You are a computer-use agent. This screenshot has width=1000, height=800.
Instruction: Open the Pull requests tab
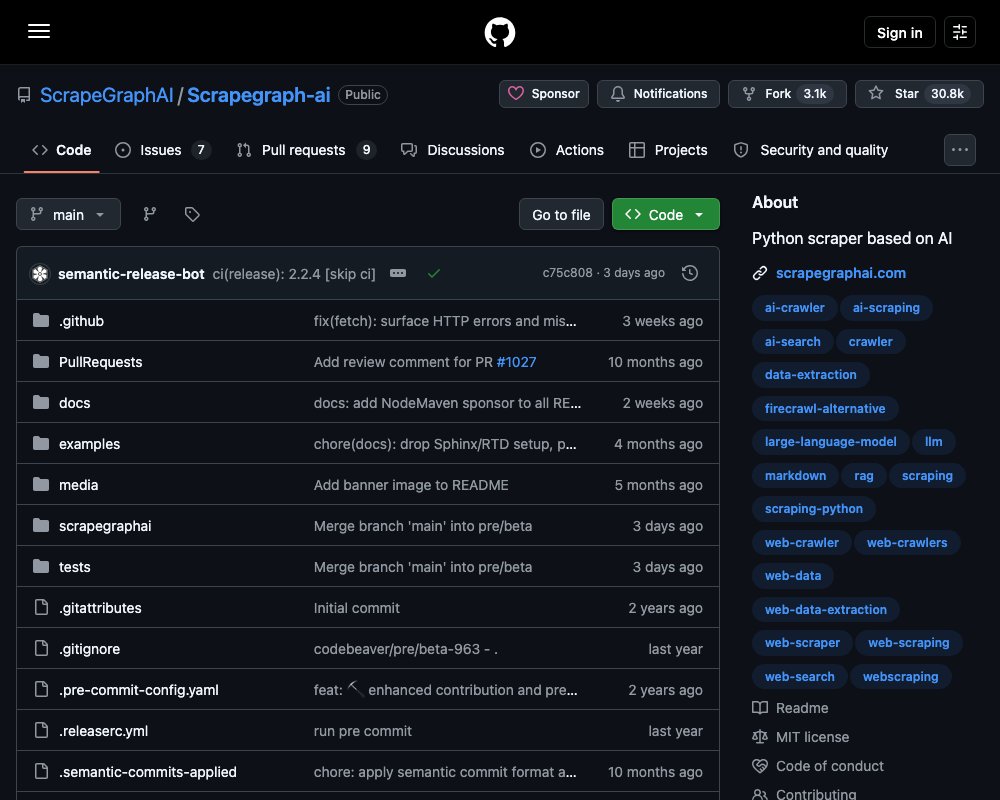(306, 150)
